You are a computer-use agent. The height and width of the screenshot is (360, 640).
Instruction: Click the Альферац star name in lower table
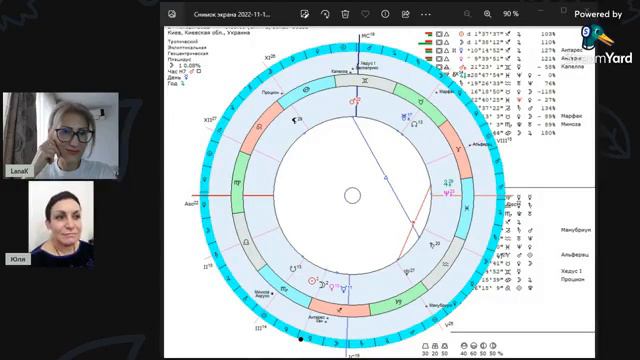point(575,255)
